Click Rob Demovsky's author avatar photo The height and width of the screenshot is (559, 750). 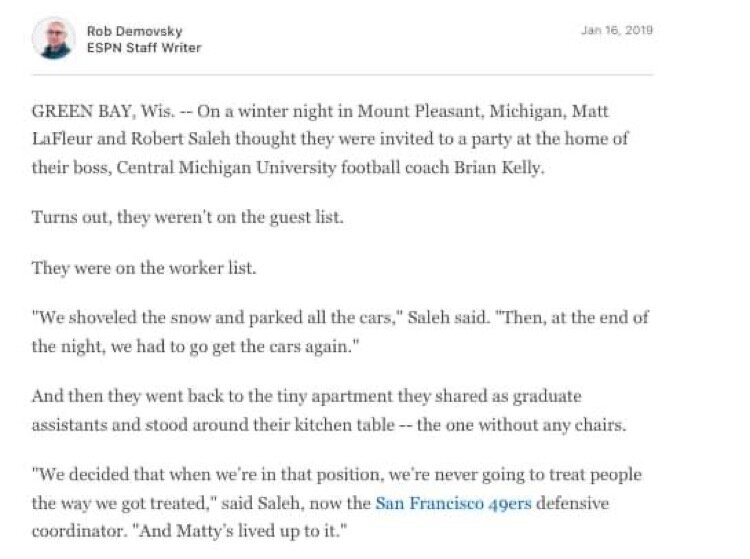click(53, 39)
